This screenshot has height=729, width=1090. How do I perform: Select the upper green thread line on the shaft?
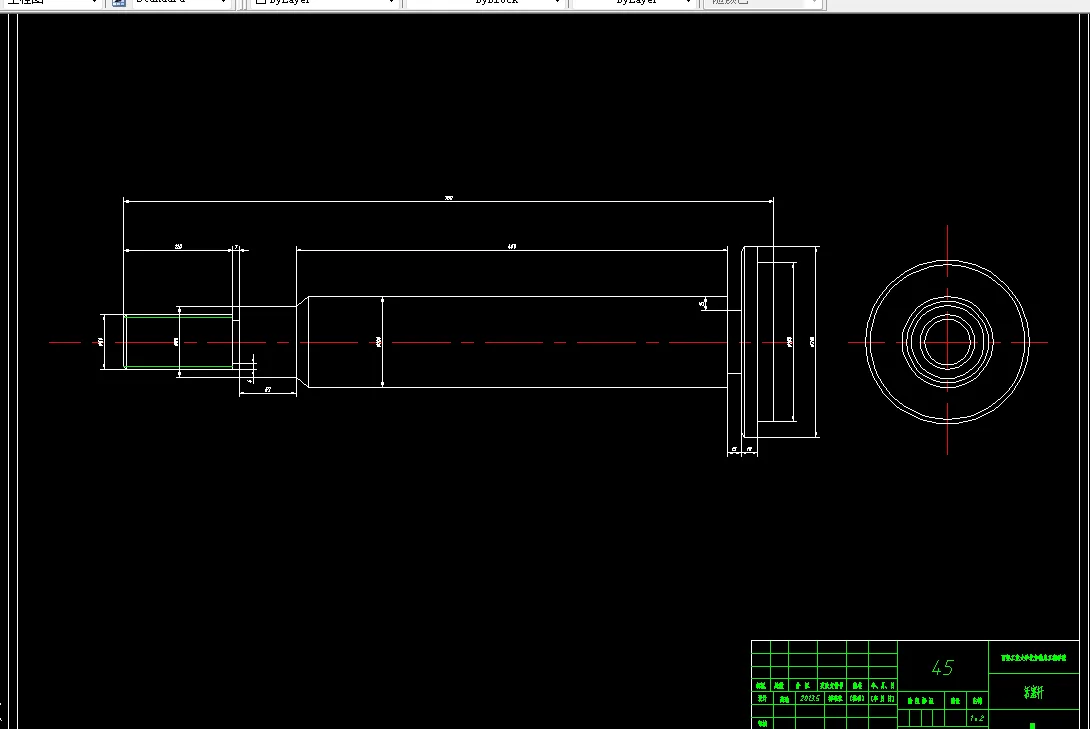click(x=179, y=316)
